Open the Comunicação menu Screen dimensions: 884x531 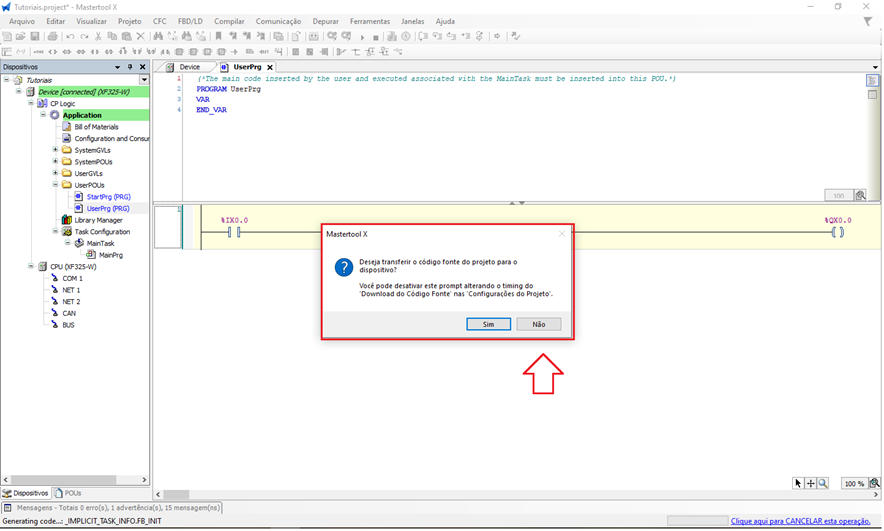coord(278,21)
